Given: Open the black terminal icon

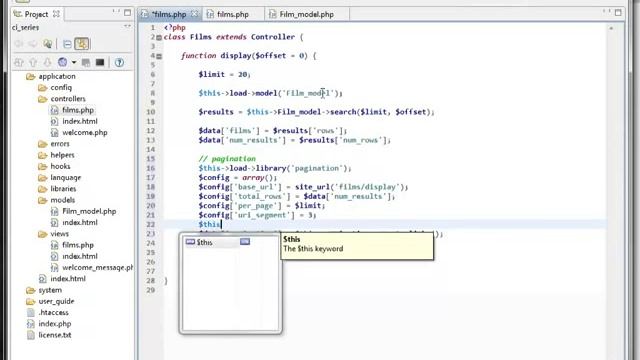Looking at the screenshot, I should coord(100,62).
